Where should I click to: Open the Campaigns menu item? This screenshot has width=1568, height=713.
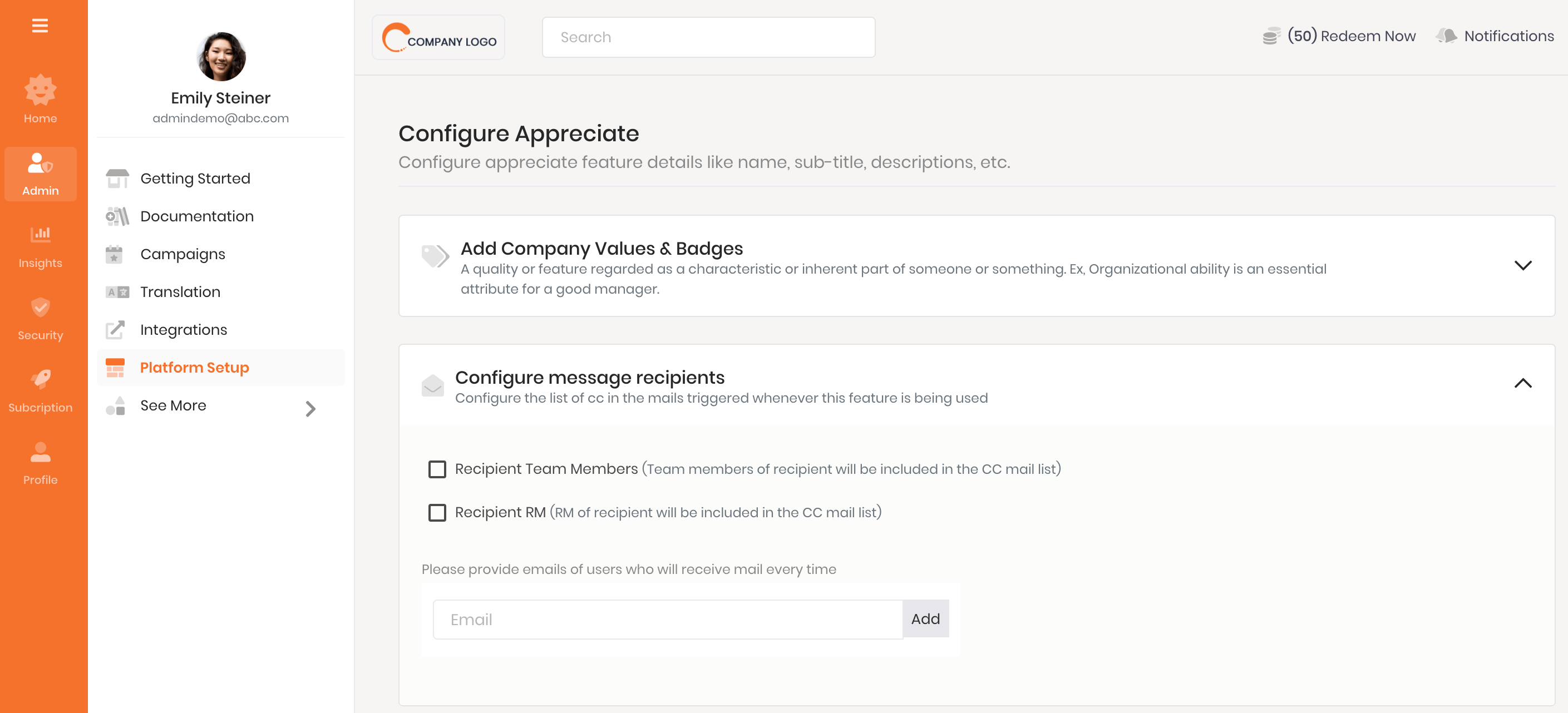(182, 253)
